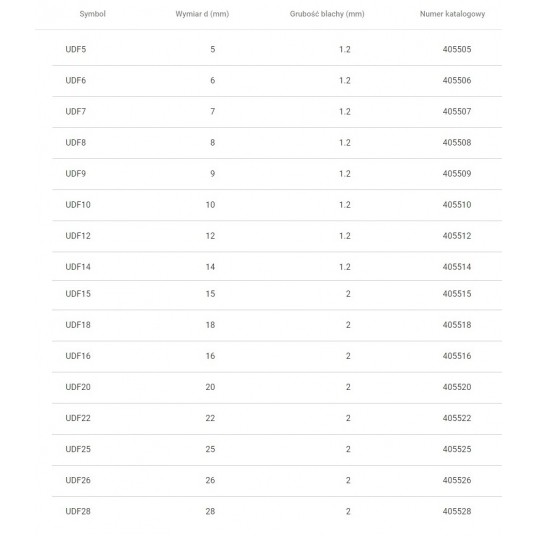536x536 pixels.
Task: Click the Wymiar d (mm) column header
Action: (x=202, y=14)
